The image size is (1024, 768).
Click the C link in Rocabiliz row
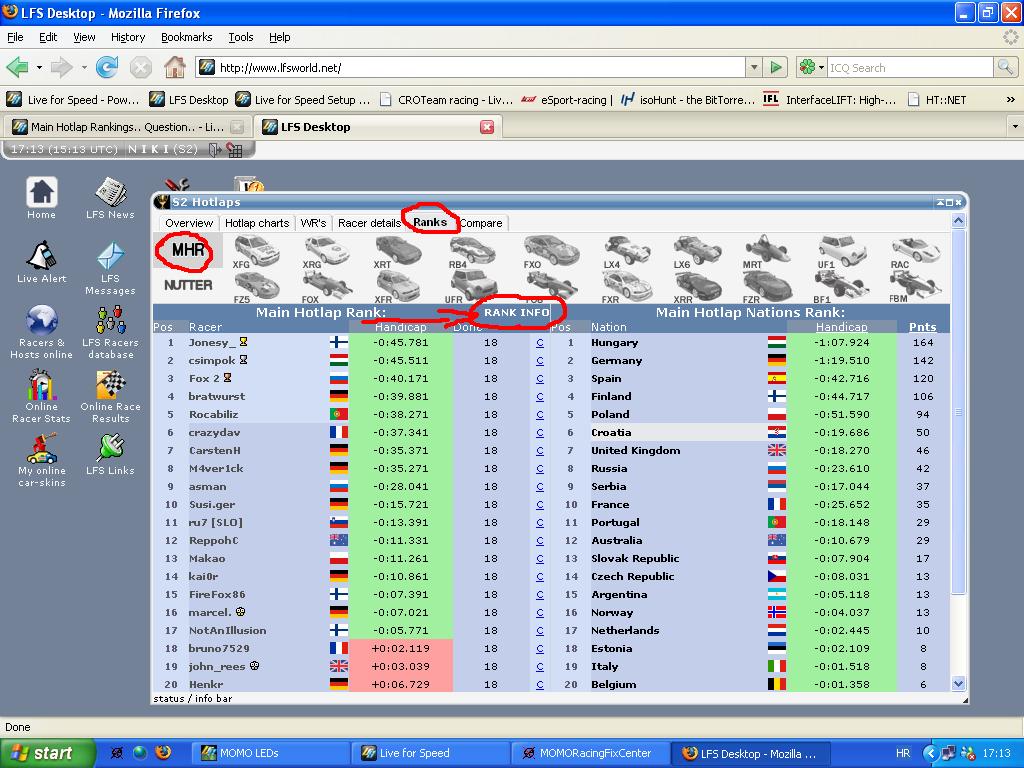click(x=539, y=414)
